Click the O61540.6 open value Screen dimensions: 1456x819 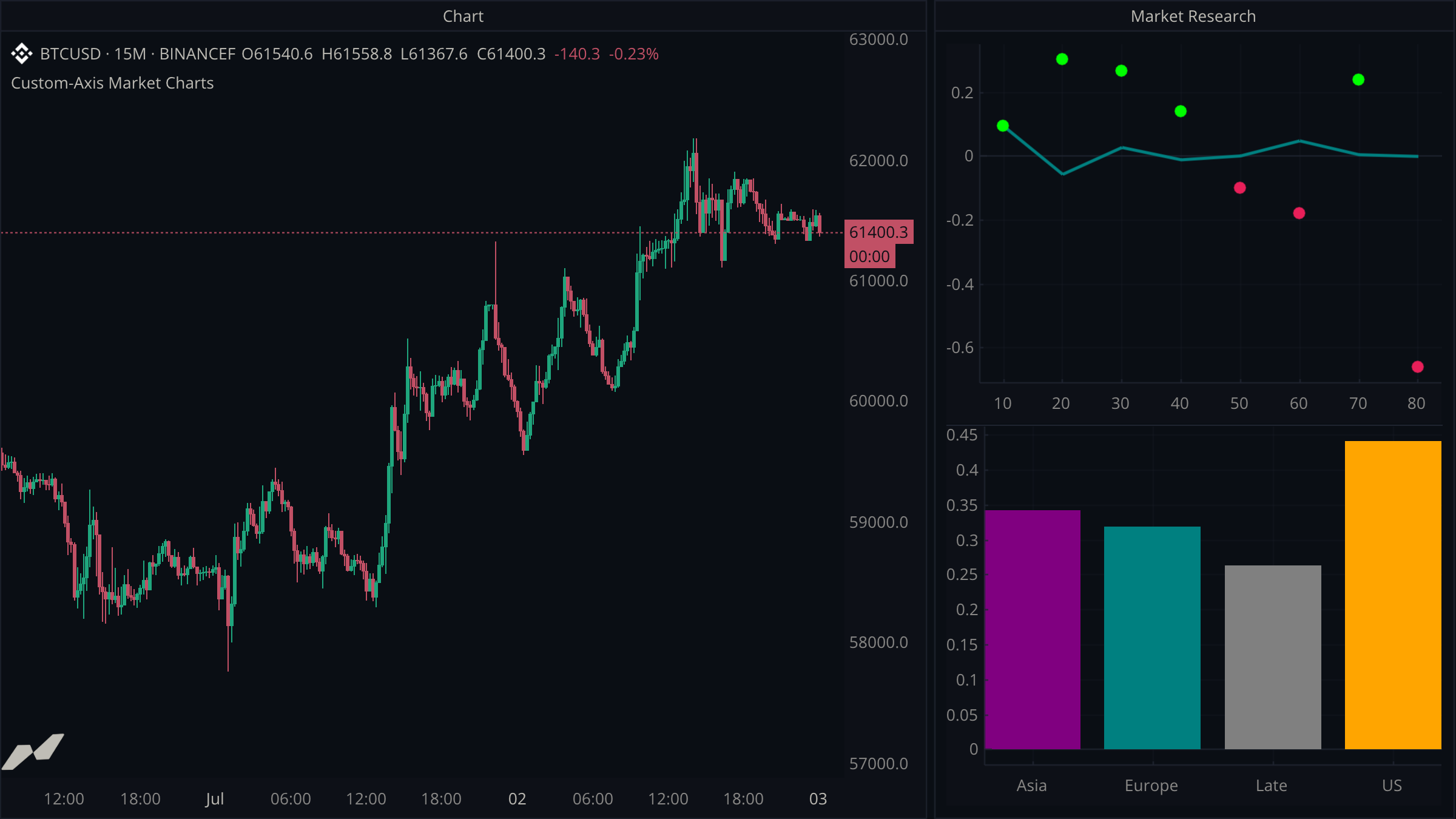pos(277,54)
